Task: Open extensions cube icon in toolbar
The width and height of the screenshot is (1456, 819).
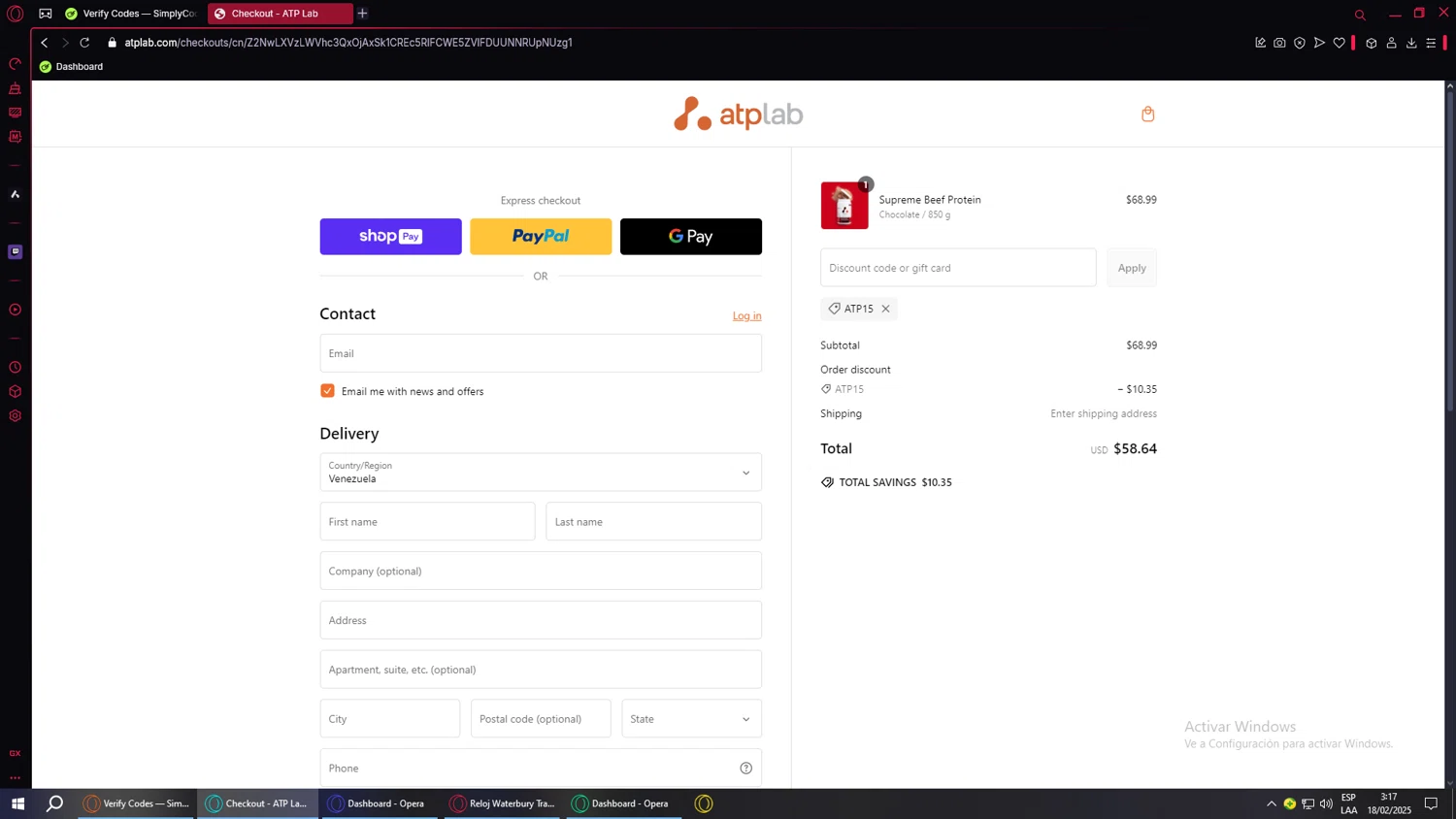Action: click(x=1372, y=43)
